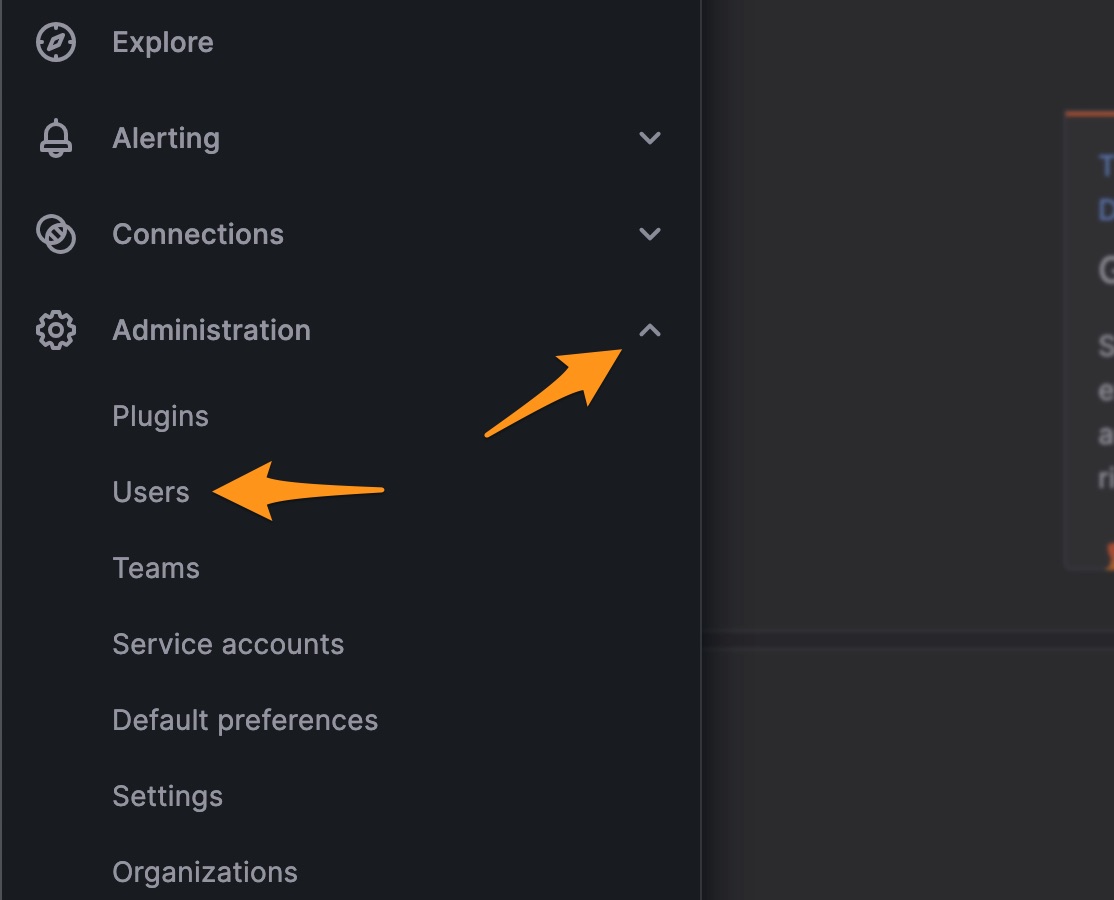Screen dimensions: 1114x900
Task: Click the Administration gear icon
Action: click(56, 330)
